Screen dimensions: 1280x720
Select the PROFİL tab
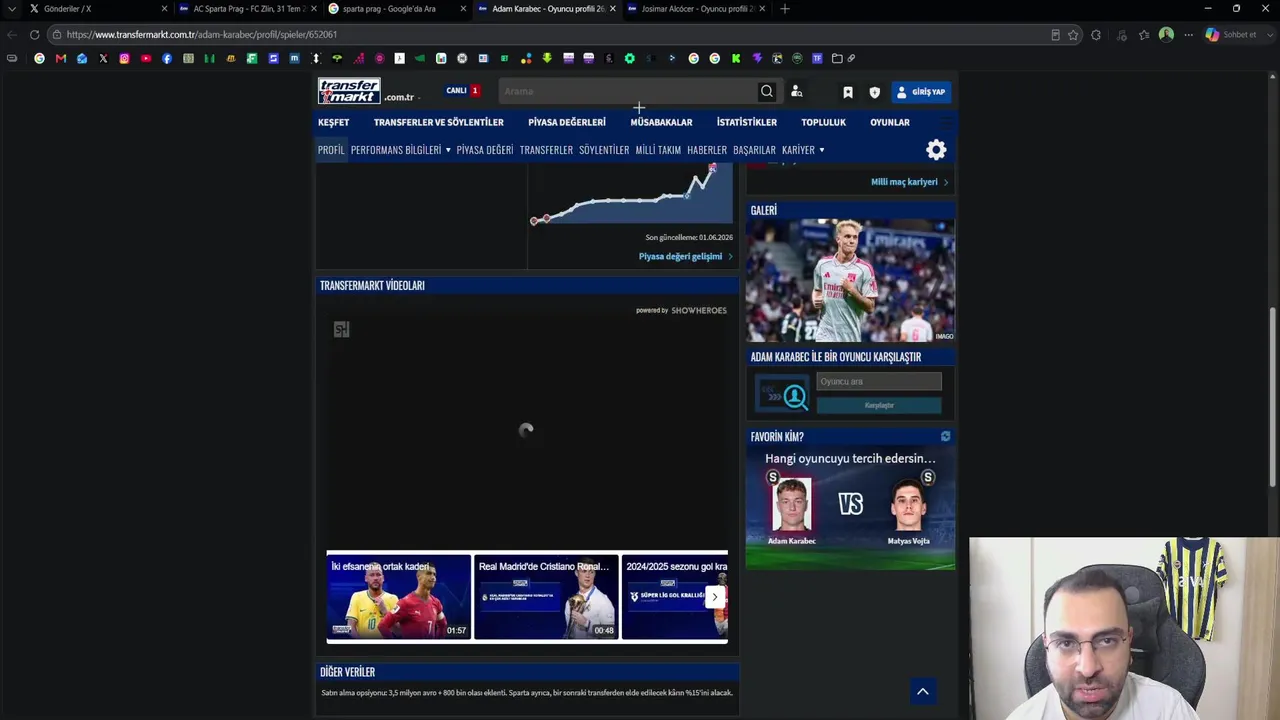(x=331, y=150)
